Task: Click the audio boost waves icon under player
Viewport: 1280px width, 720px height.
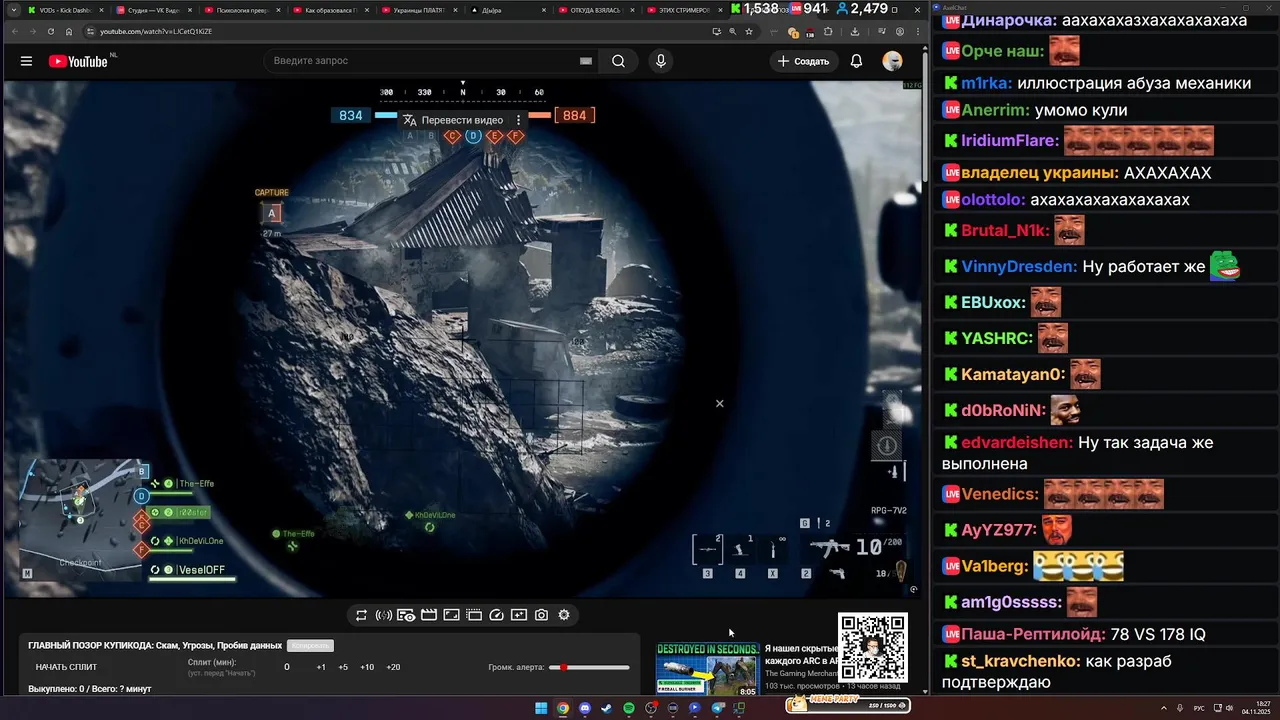Action: (x=383, y=615)
